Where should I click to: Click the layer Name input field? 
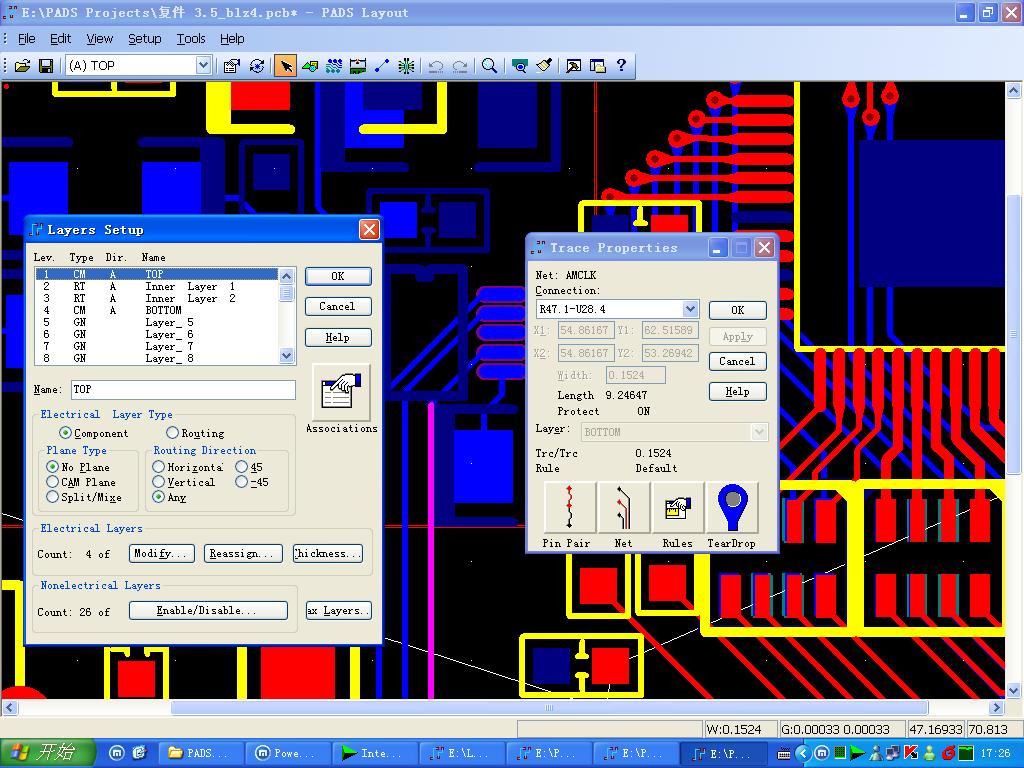tap(182, 390)
